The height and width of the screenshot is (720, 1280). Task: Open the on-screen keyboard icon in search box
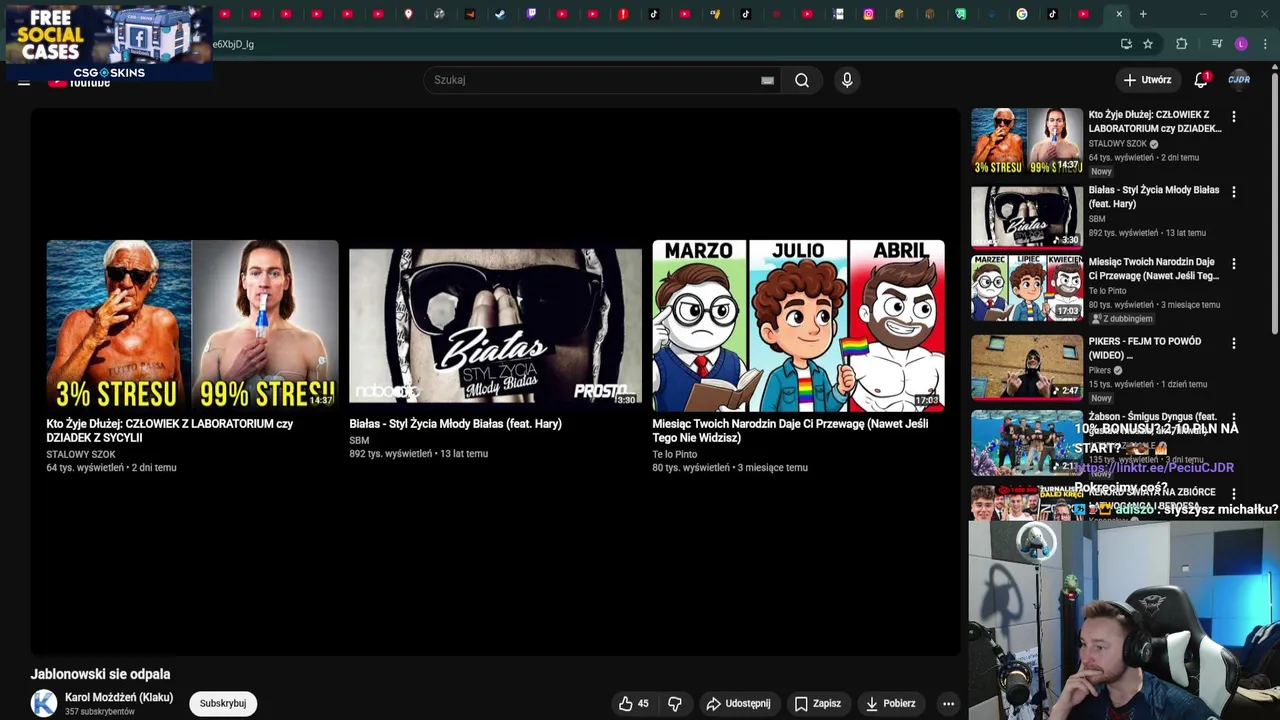coord(767,80)
